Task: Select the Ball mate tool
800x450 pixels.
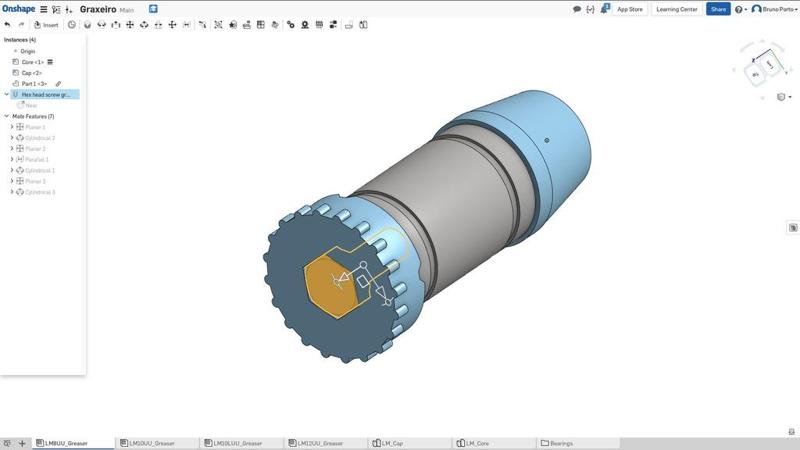Action: pyautogui.click(x=172, y=24)
